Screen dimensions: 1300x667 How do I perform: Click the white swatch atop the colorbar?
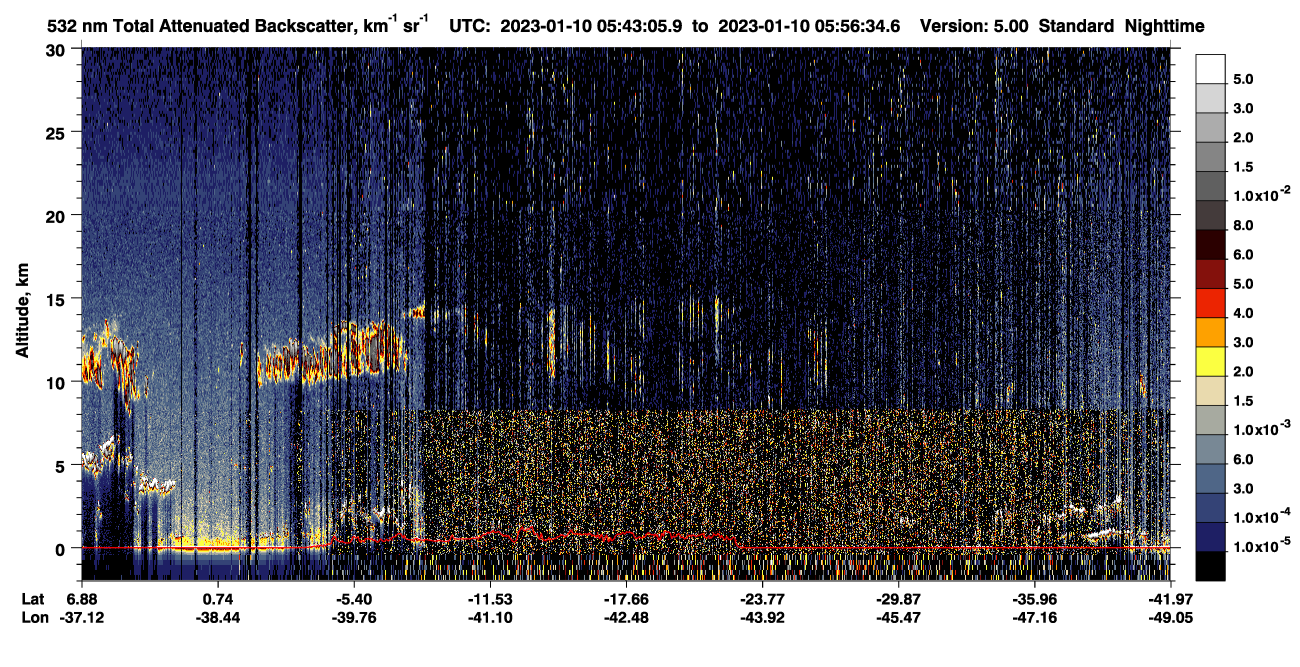tap(1210, 68)
